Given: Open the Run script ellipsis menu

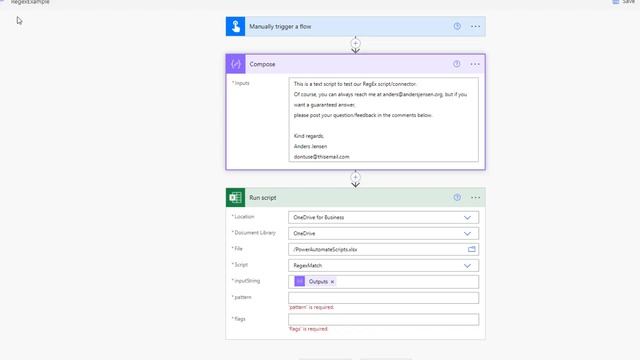Looking at the screenshot, I should (x=475, y=198).
